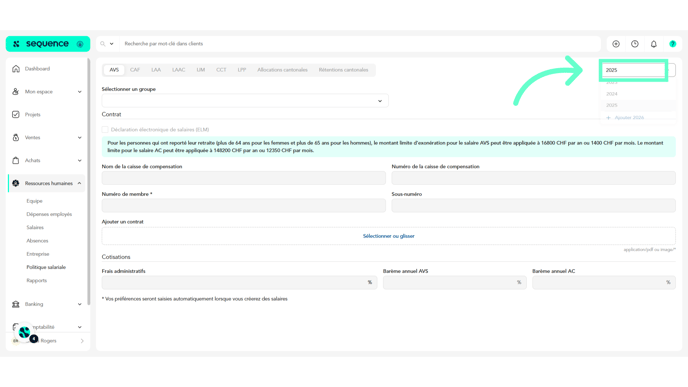Viewport: 688px width, 387px height.
Task: Expand the Ventes menu chevron
Action: (79, 137)
